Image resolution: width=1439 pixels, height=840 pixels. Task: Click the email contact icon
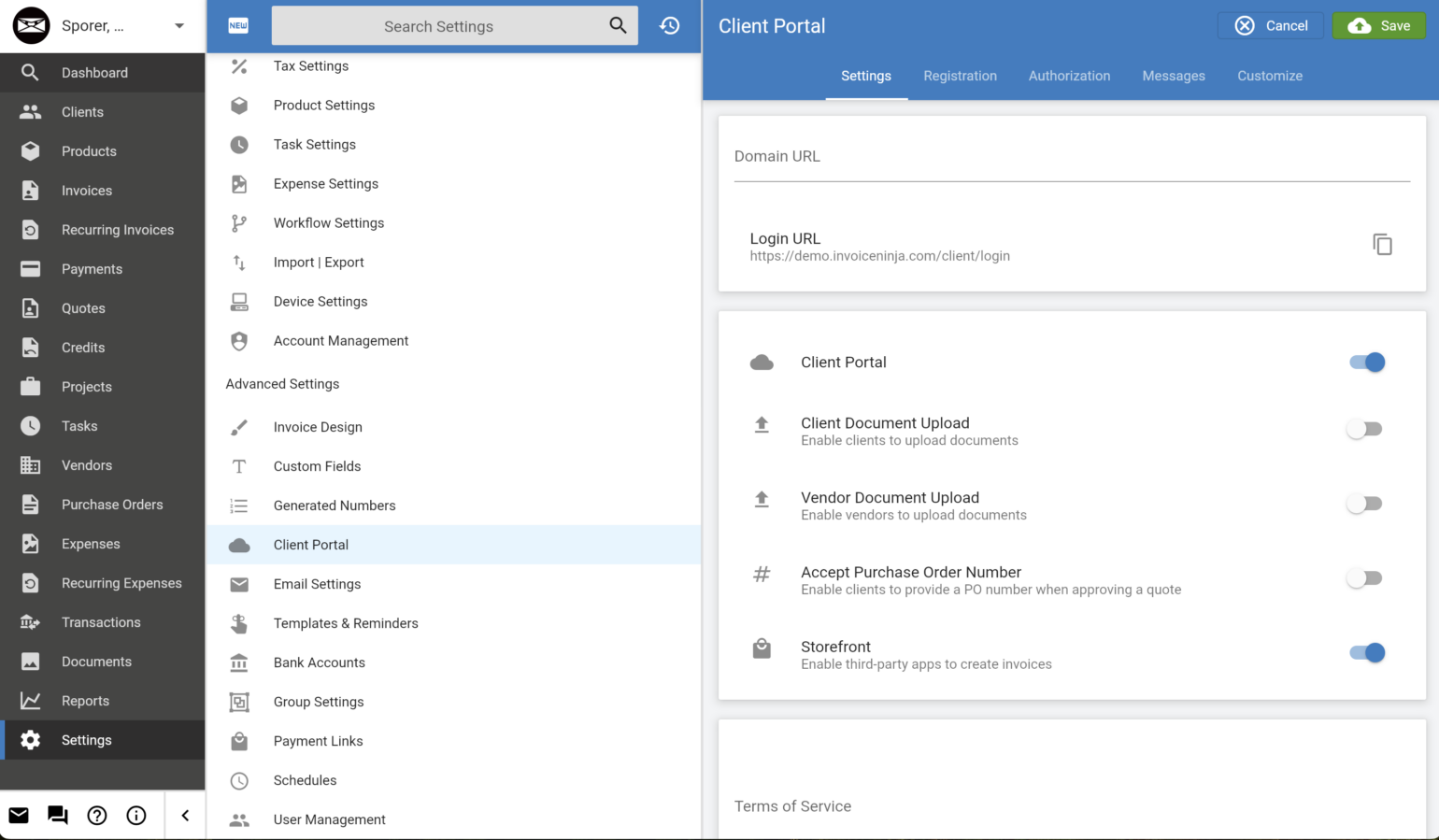19,815
